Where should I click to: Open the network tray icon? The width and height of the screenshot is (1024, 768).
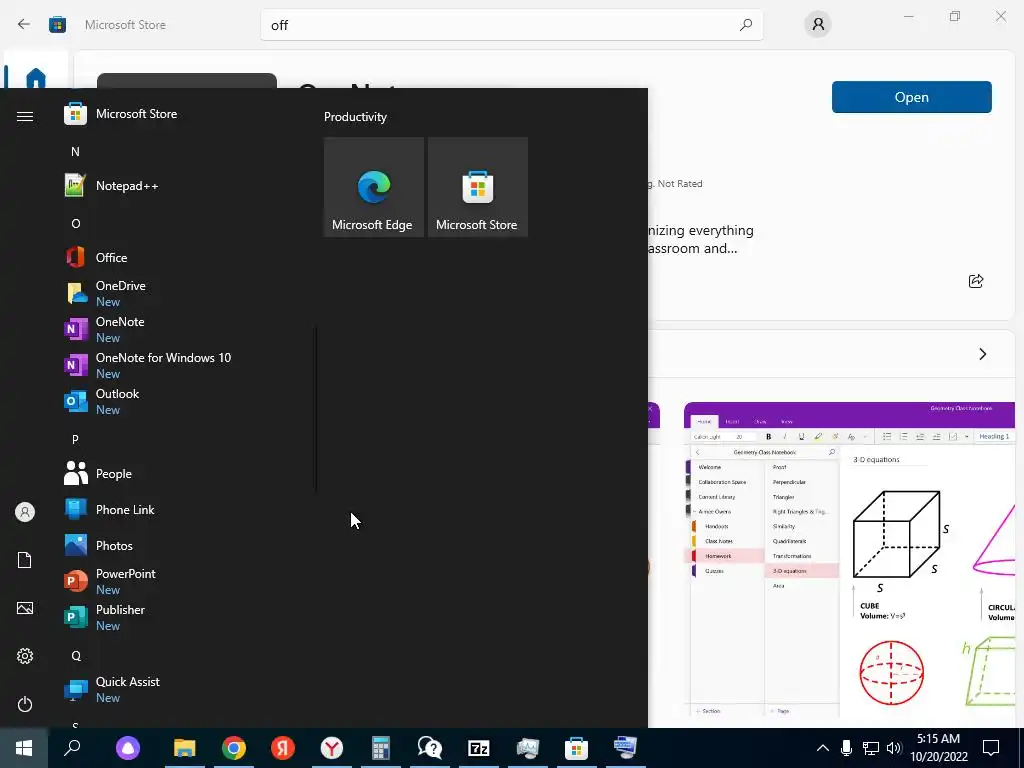pos(871,748)
